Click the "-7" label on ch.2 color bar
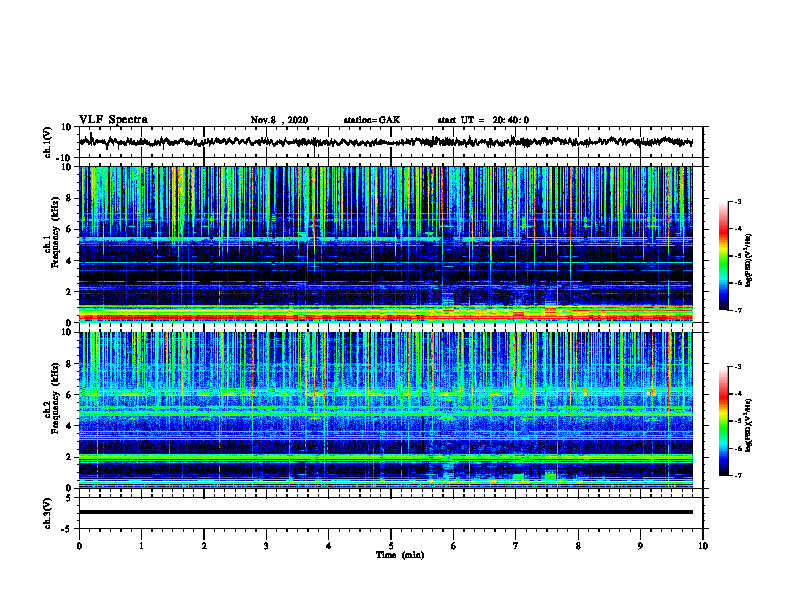This screenshot has height=612, width=792. (738, 476)
